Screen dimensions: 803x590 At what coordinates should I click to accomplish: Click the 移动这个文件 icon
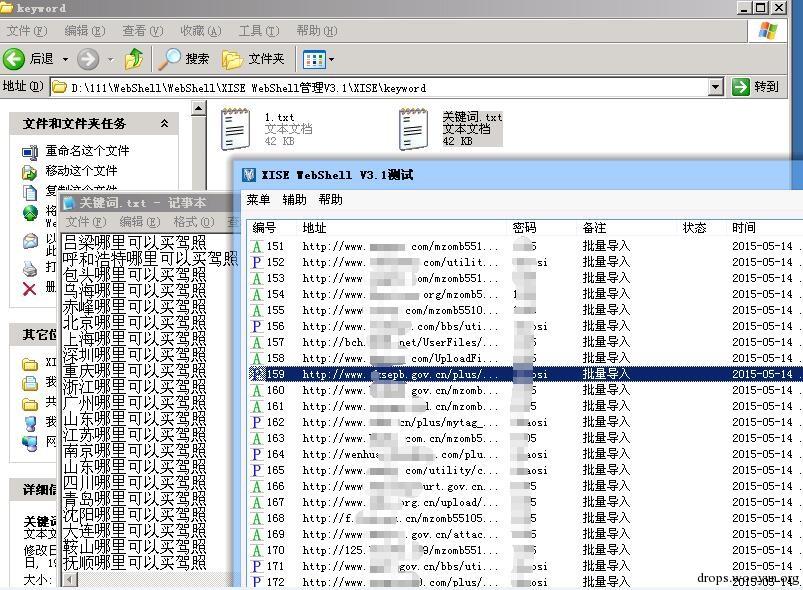(x=30, y=172)
